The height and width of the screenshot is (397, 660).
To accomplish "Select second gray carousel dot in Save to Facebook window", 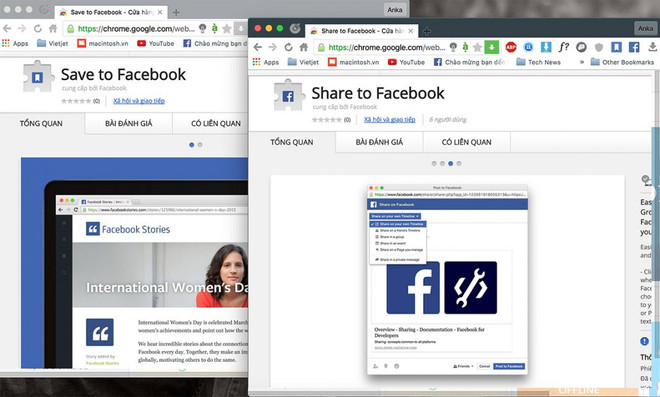I will click(200, 145).
